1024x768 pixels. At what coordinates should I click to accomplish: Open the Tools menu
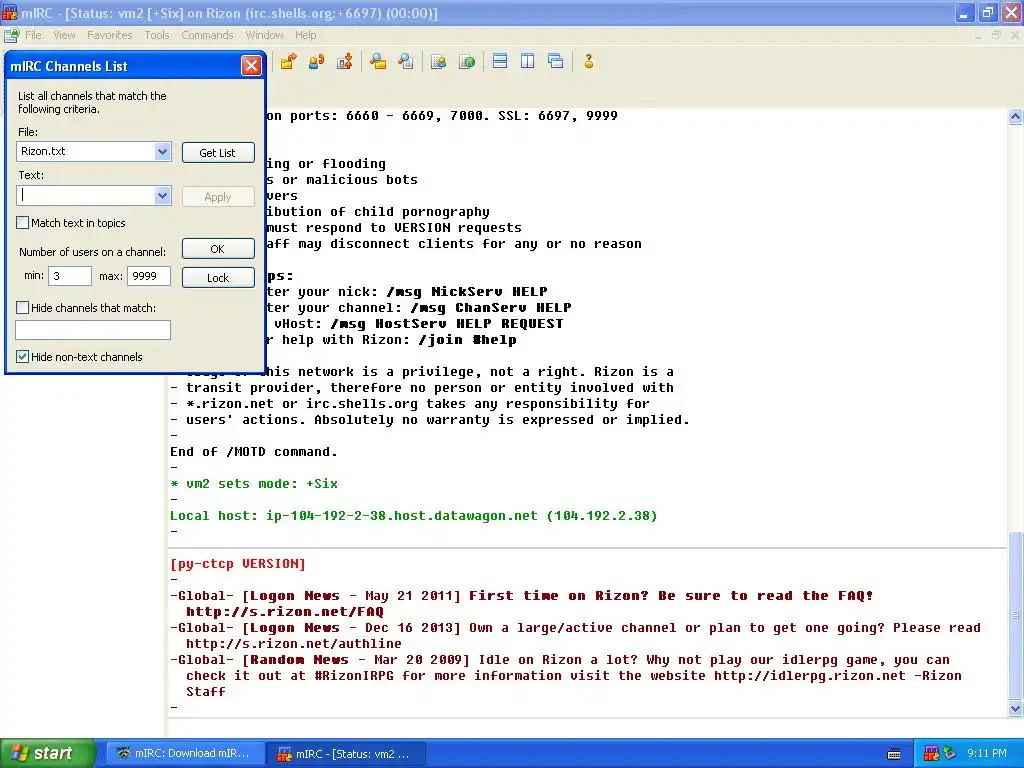[x=157, y=35]
